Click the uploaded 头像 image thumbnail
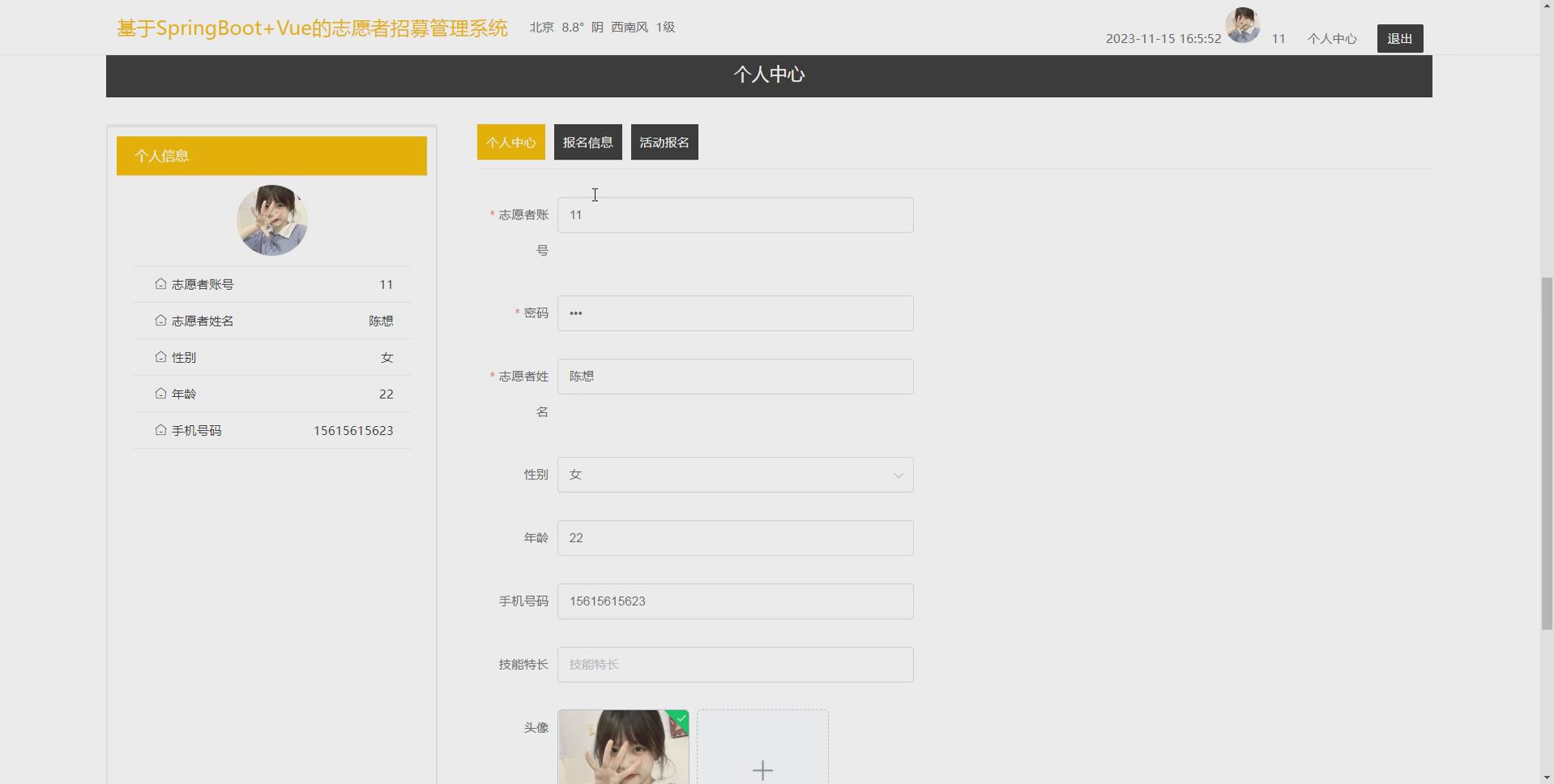Screen dimensions: 1554x784 [x=623, y=747]
